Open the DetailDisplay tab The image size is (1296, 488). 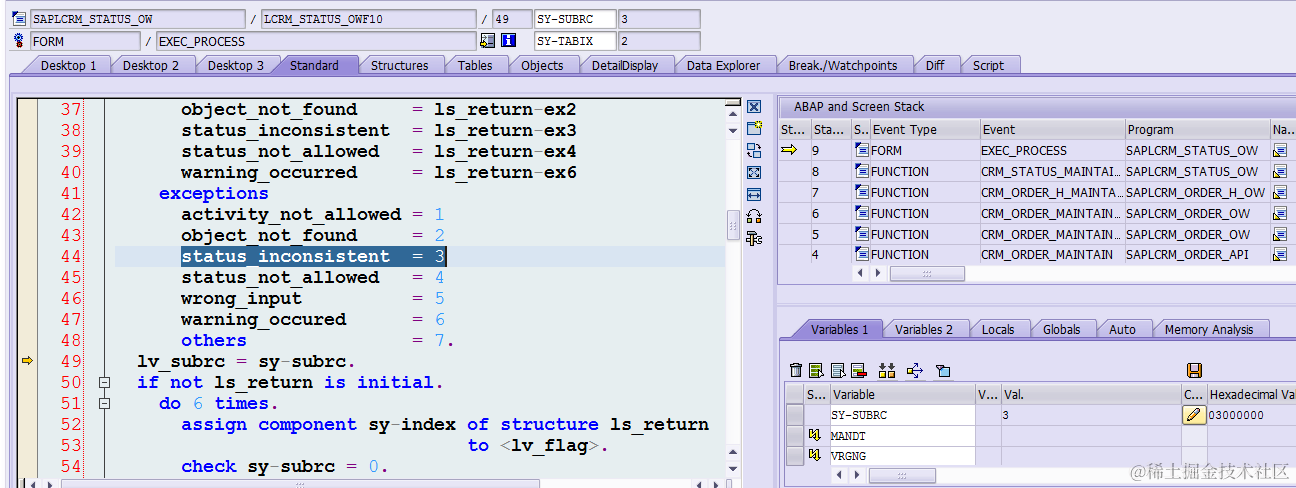(x=625, y=65)
